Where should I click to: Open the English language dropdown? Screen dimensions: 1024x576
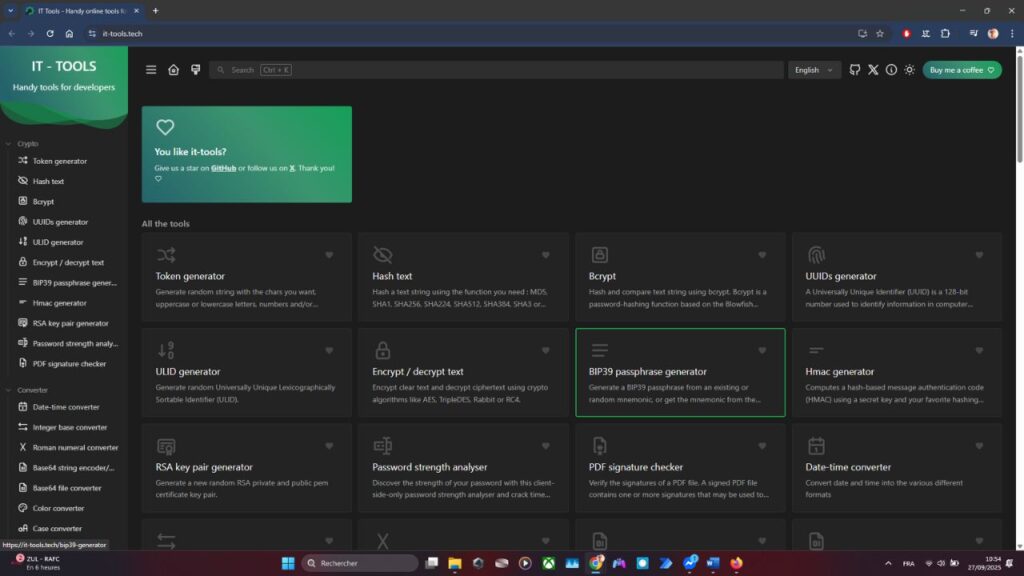tap(813, 70)
